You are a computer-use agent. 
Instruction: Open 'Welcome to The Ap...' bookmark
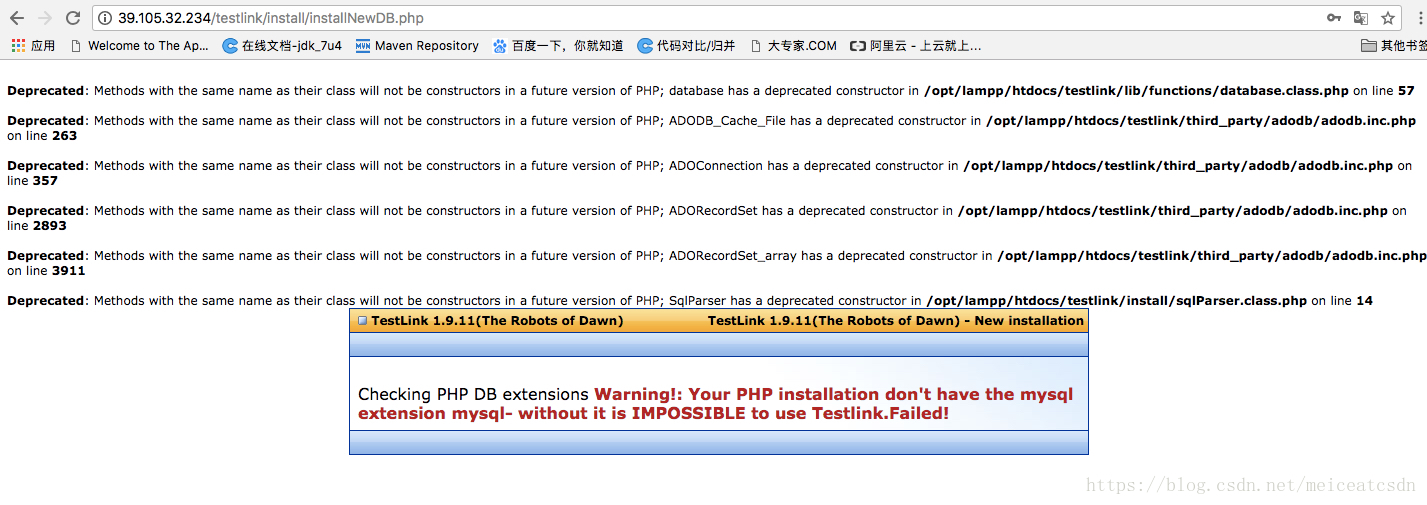[x=139, y=45]
